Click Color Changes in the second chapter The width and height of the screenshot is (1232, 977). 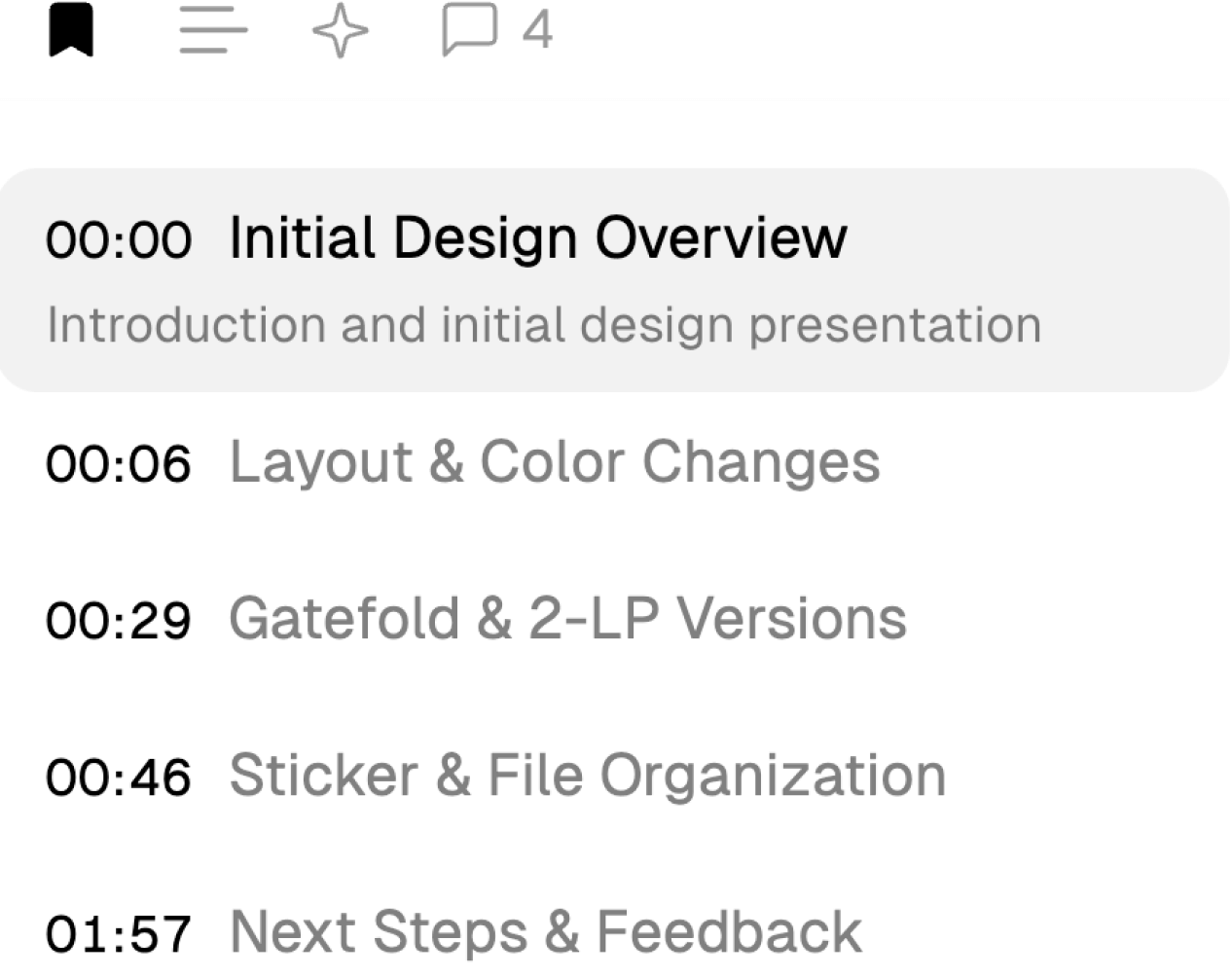(x=680, y=461)
